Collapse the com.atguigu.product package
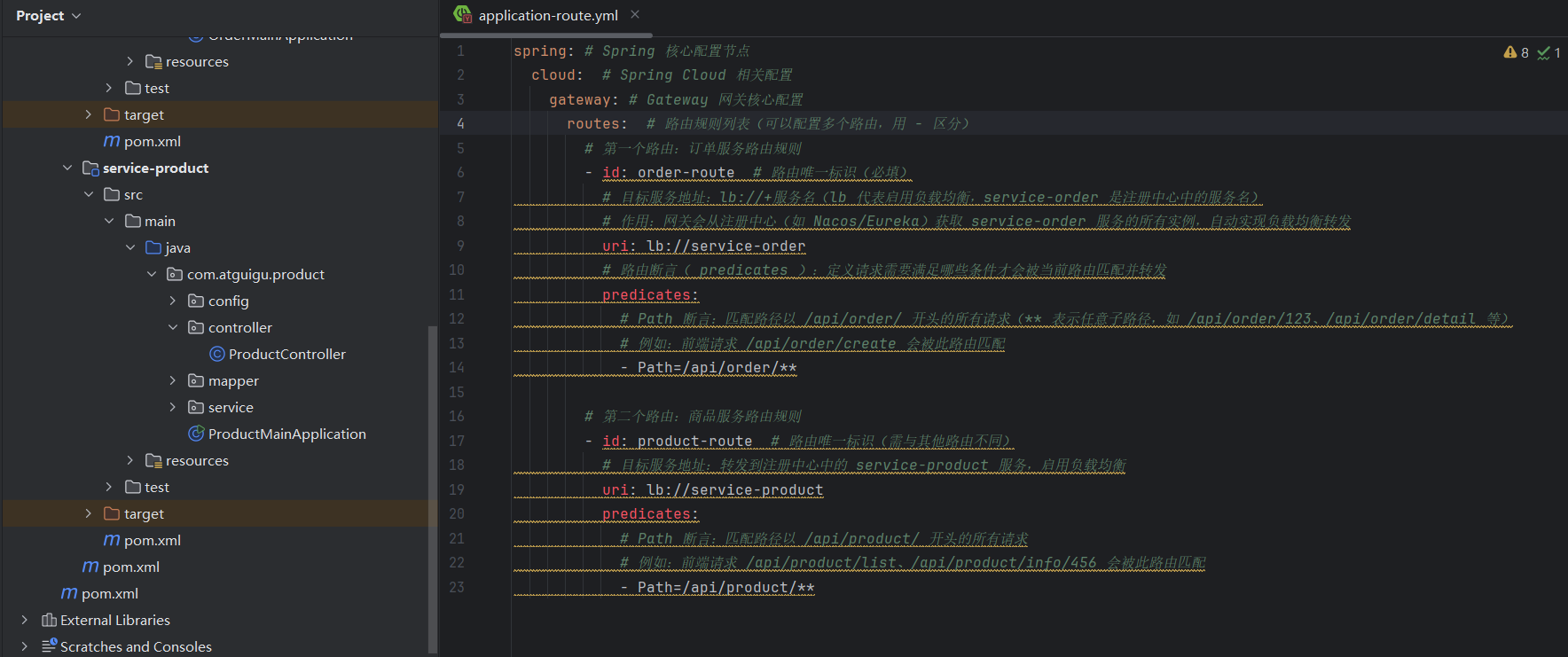Image resolution: width=1568 pixels, height=657 pixels. tap(152, 274)
